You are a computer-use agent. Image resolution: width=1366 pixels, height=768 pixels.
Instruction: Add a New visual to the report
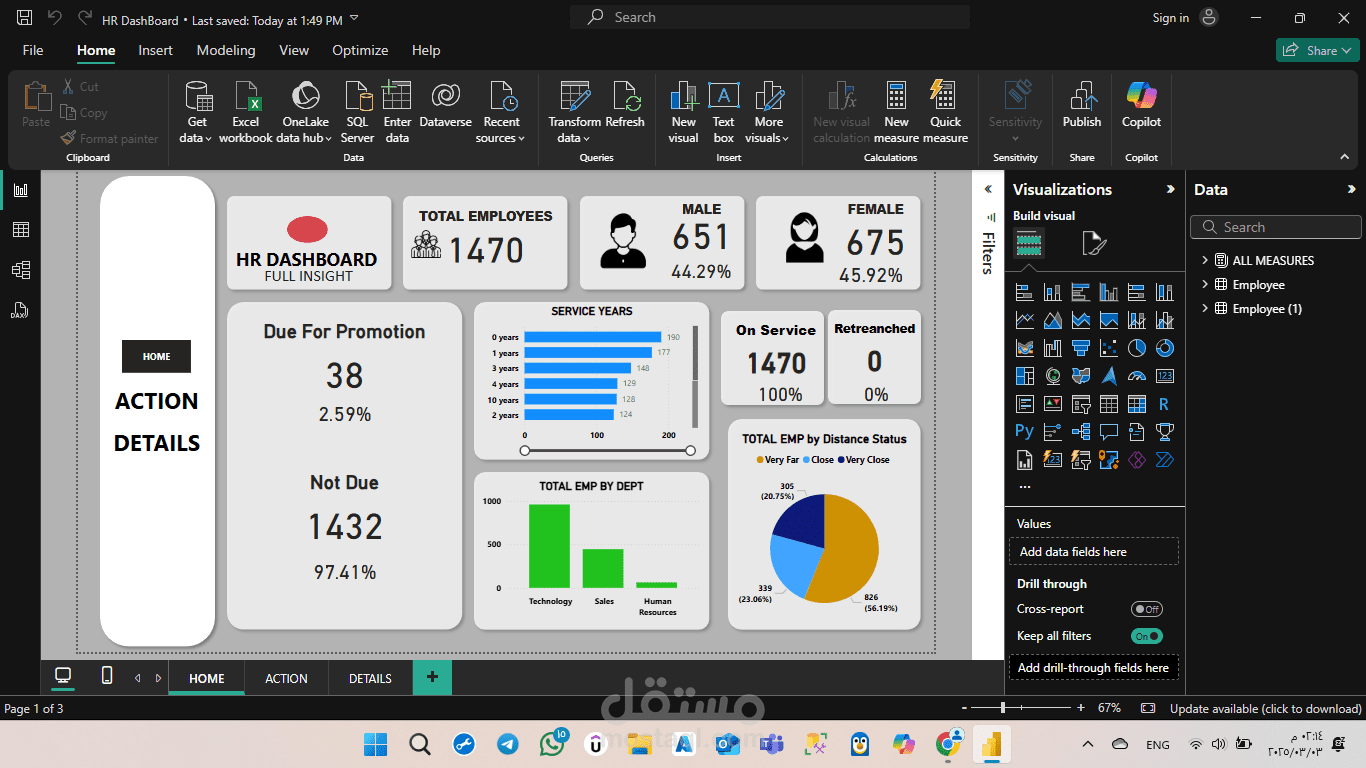point(684,112)
